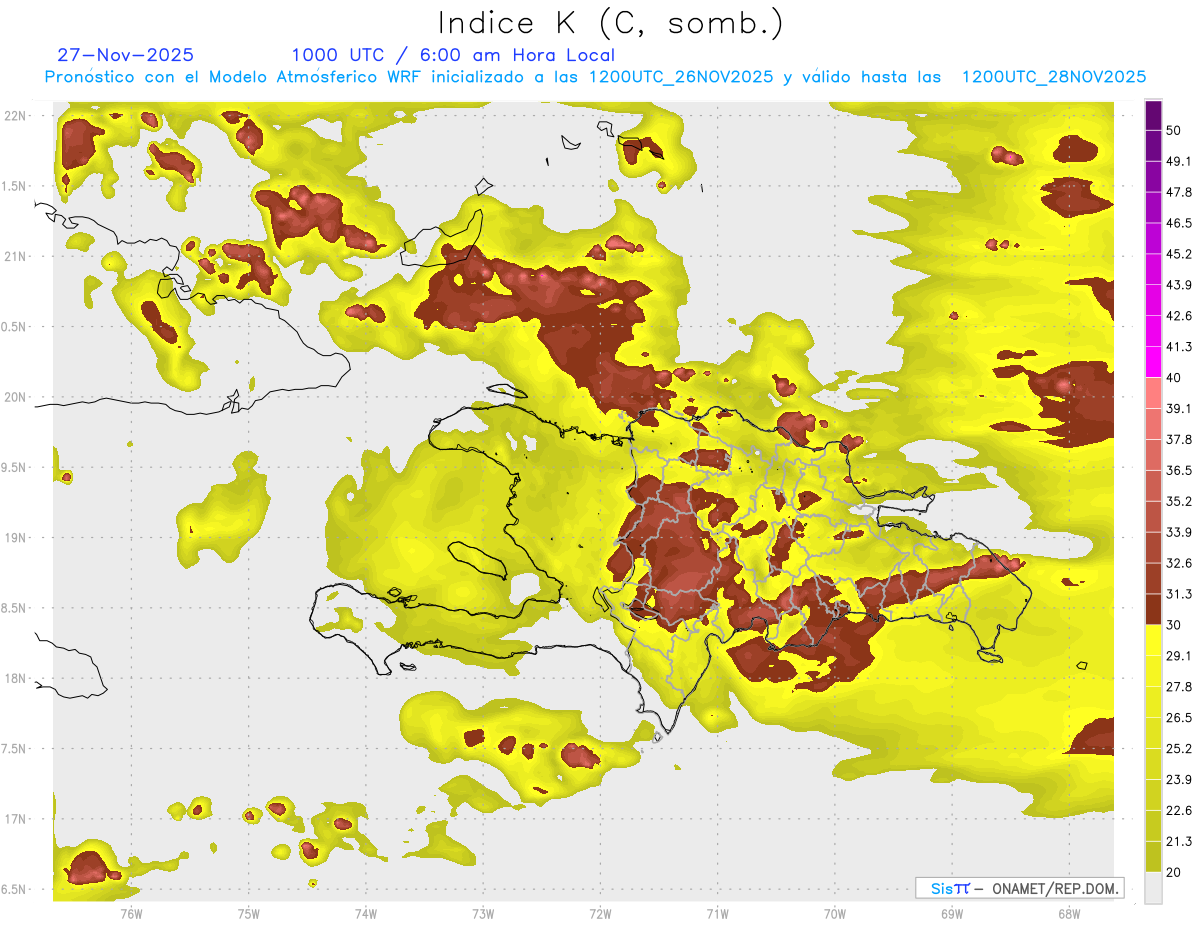Click the color bar value "42.6"
Screen dimensions: 1200x927
1179,316
